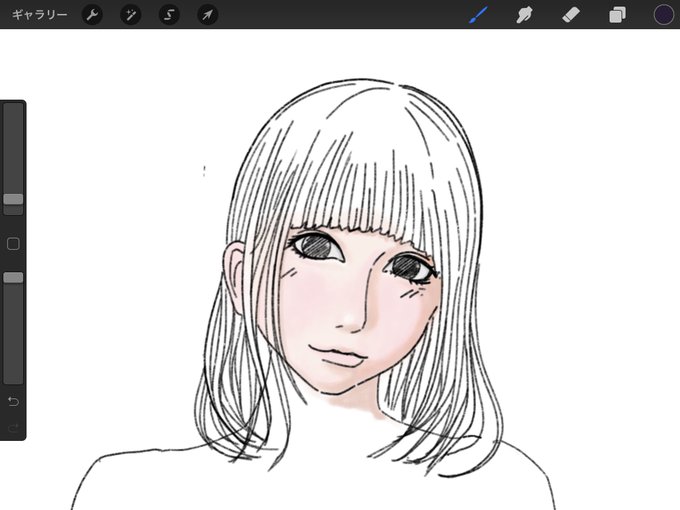Set brush size to maximum on upper slider track
This screenshot has width=680, height=510.
[13, 107]
